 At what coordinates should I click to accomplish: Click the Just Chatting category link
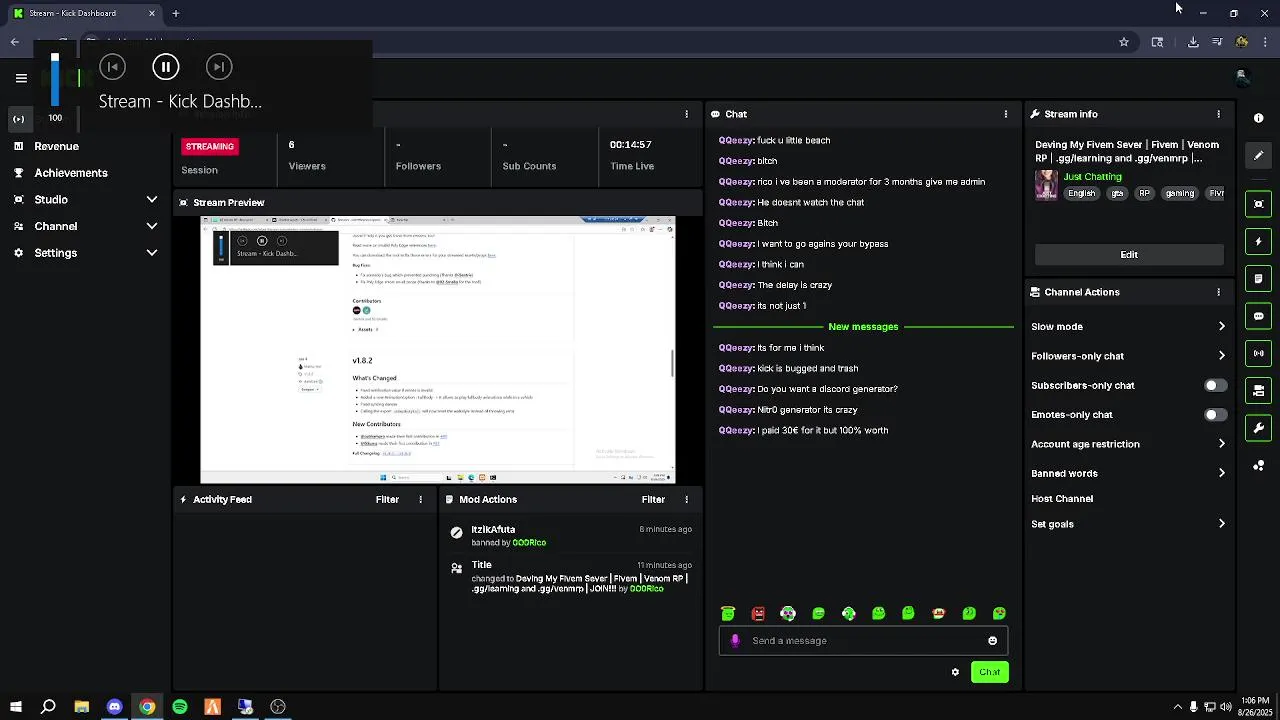tap(1092, 177)
